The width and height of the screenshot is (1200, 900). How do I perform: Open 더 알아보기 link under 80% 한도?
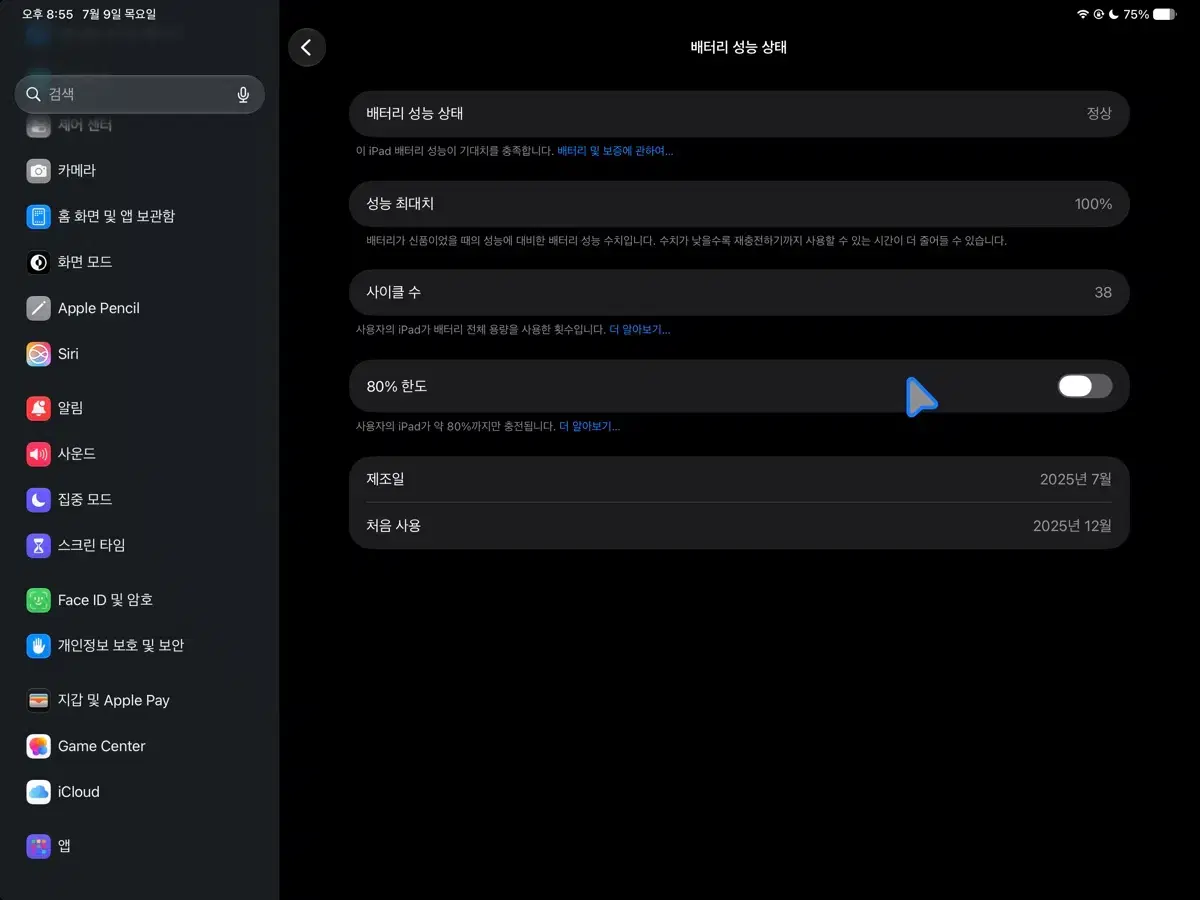[x=589, y=426]
